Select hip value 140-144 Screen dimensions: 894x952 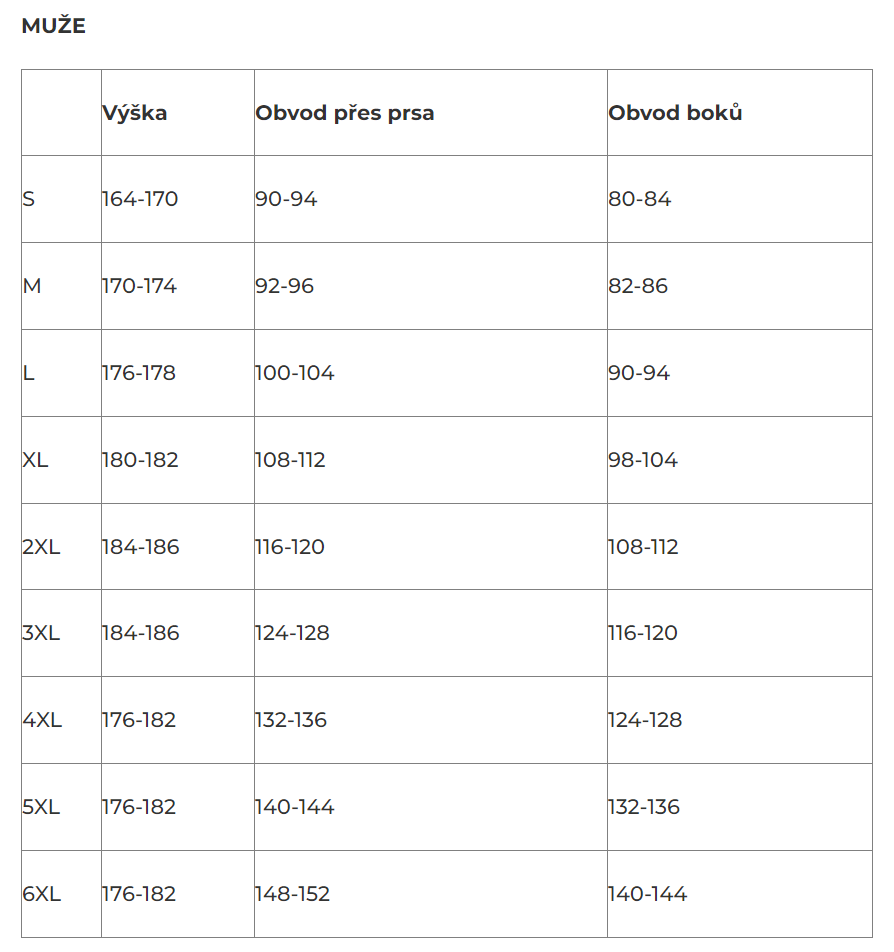[647, 894]
